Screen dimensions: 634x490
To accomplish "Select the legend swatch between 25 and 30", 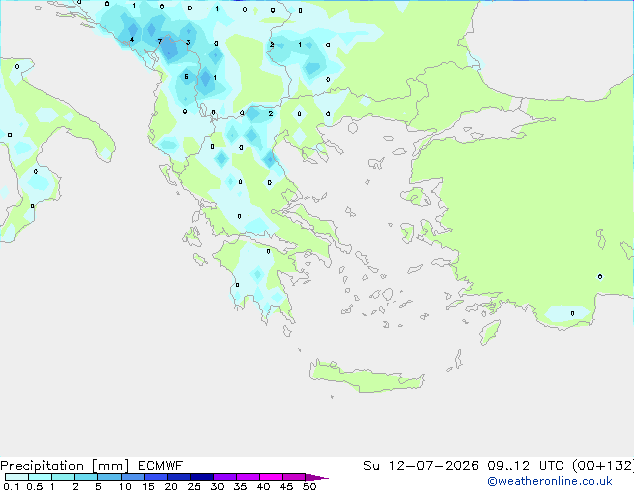I will [202, 477].
